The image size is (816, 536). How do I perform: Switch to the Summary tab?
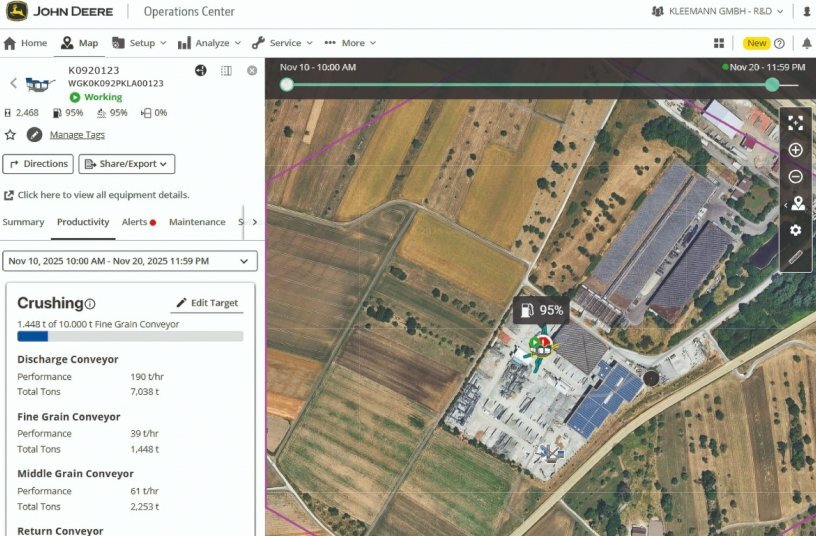coord(23,222)
